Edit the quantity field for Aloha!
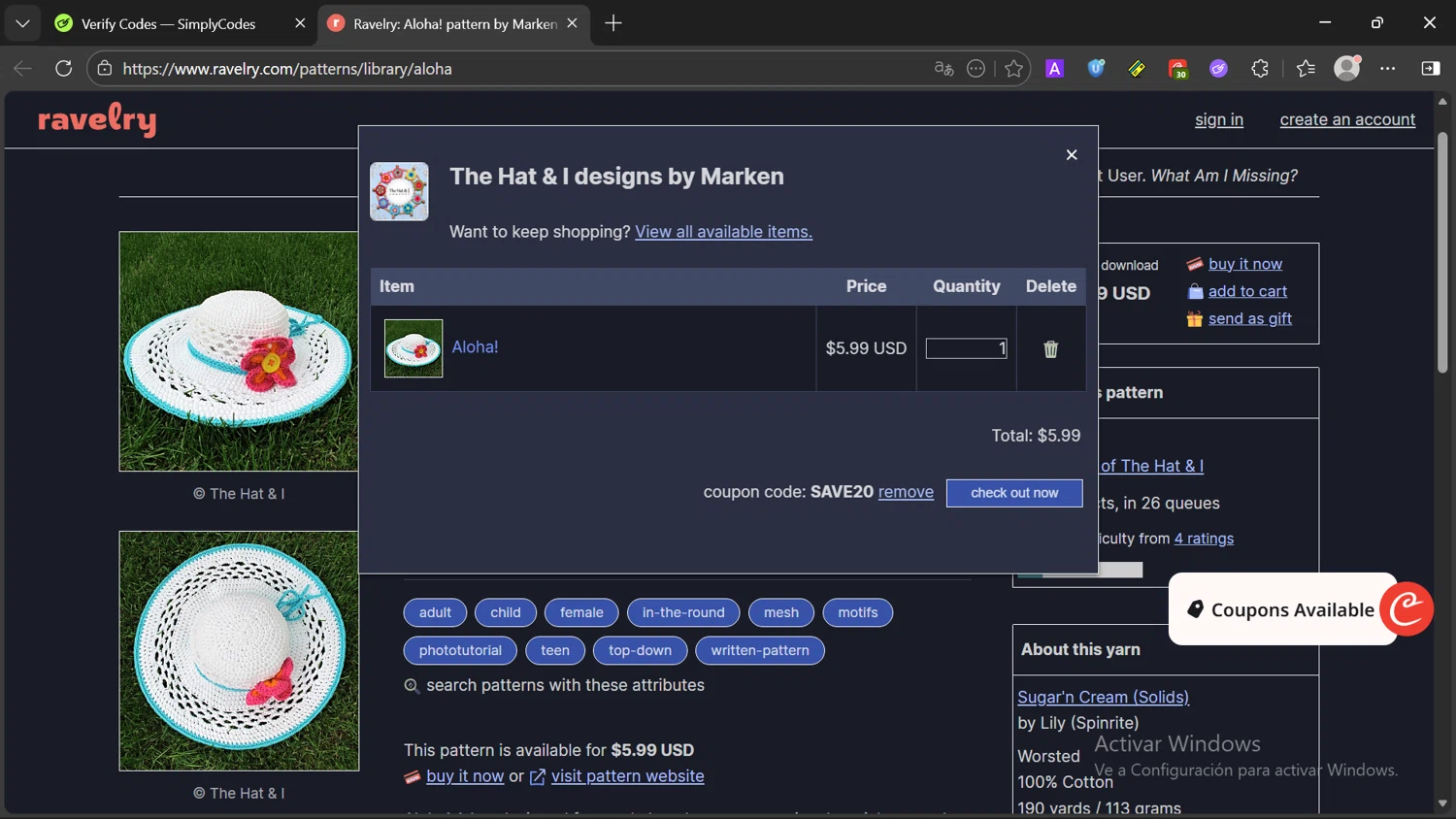Image resolution: width=1456 pixels, height=819 pixels. [x=967, y=348]
